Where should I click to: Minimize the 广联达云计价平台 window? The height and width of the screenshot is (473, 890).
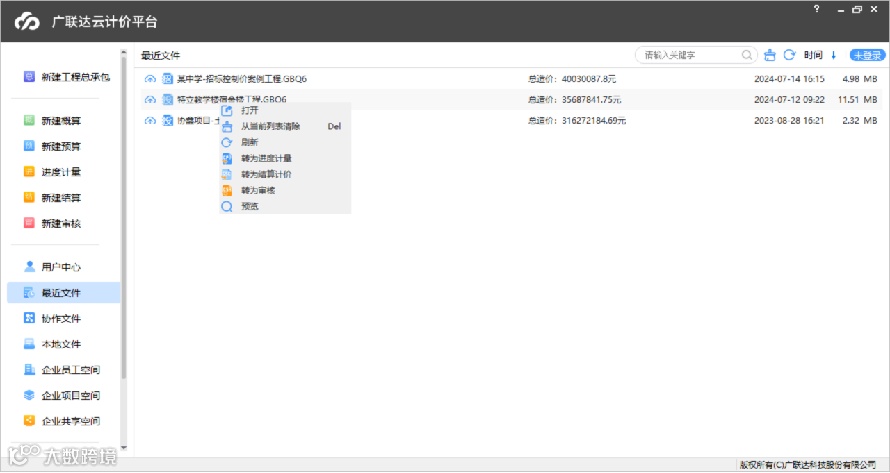841,10
